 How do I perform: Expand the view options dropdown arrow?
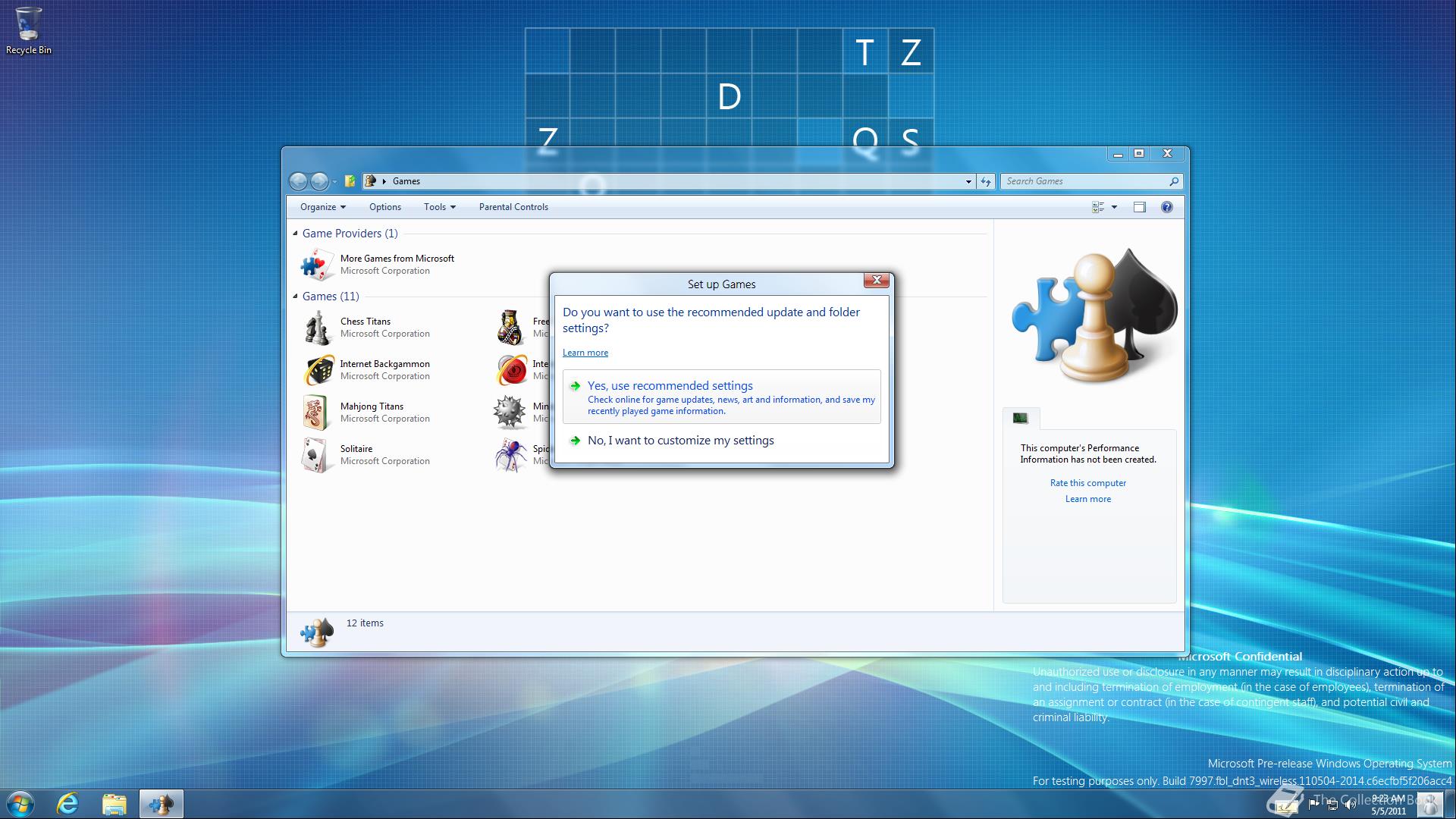(x=1114, y=207)
